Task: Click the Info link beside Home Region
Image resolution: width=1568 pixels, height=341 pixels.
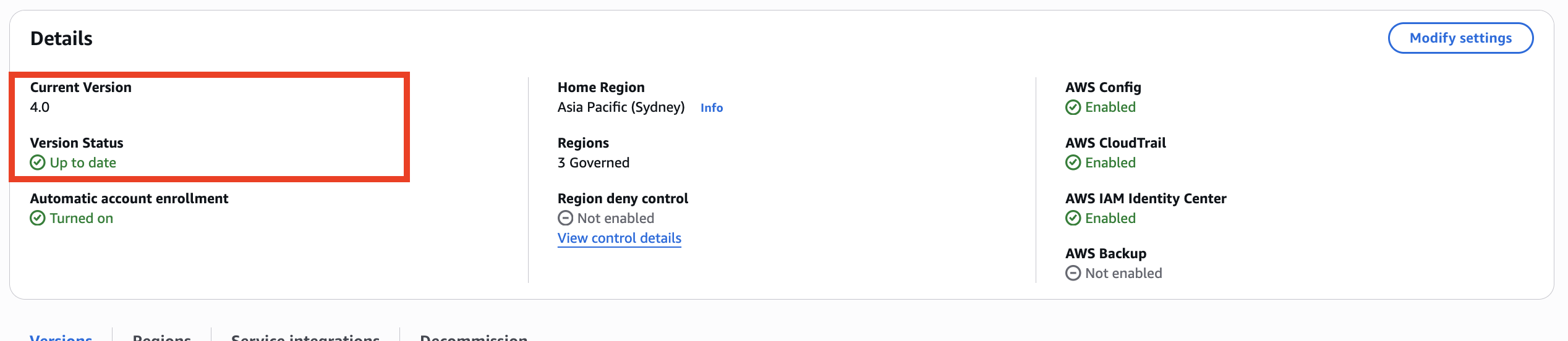Action: coord(711,107)
